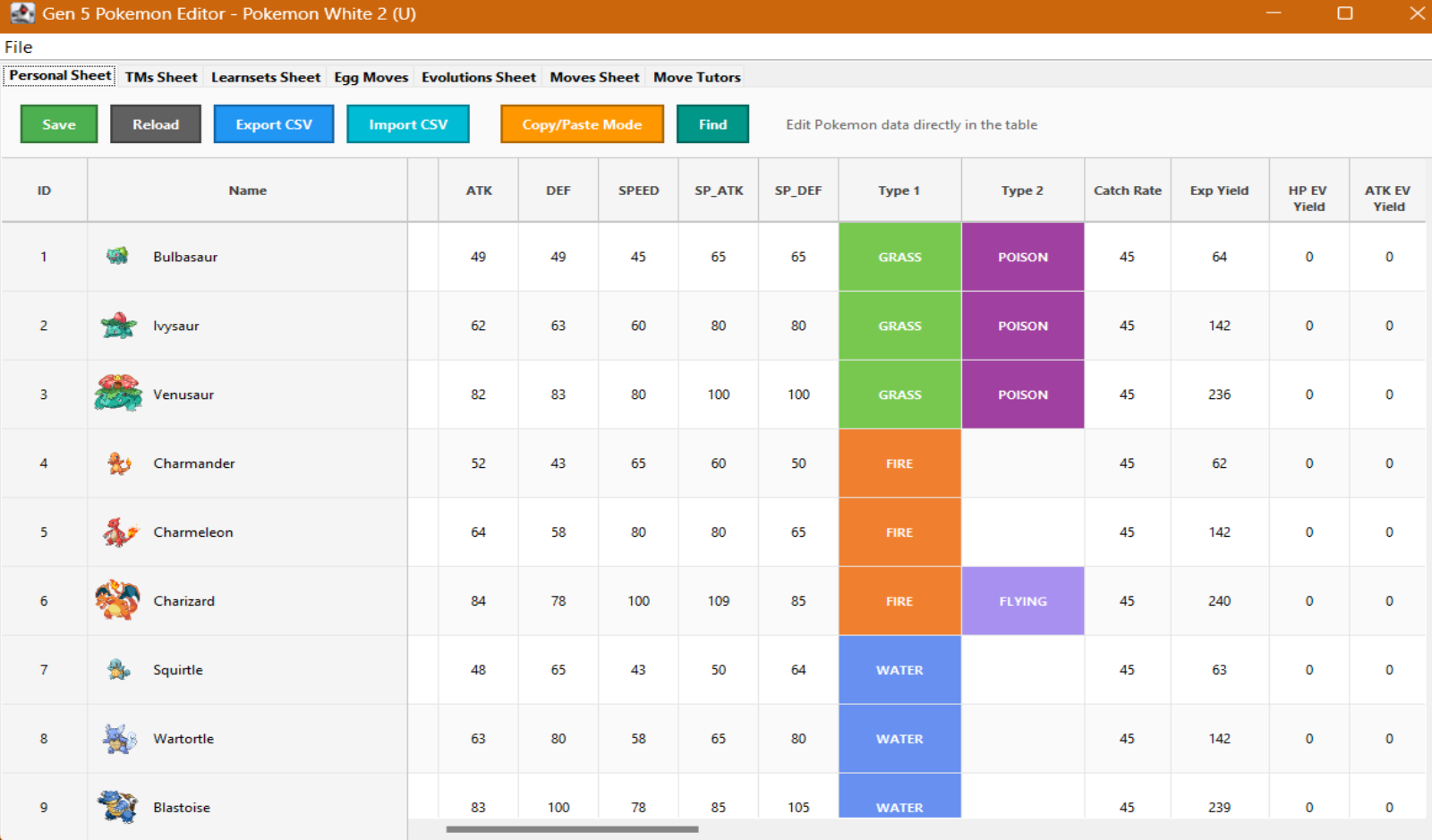Select the Venusaur sprite icon
This screenshot has height=840, width=1432.
(x=118, y=394)
